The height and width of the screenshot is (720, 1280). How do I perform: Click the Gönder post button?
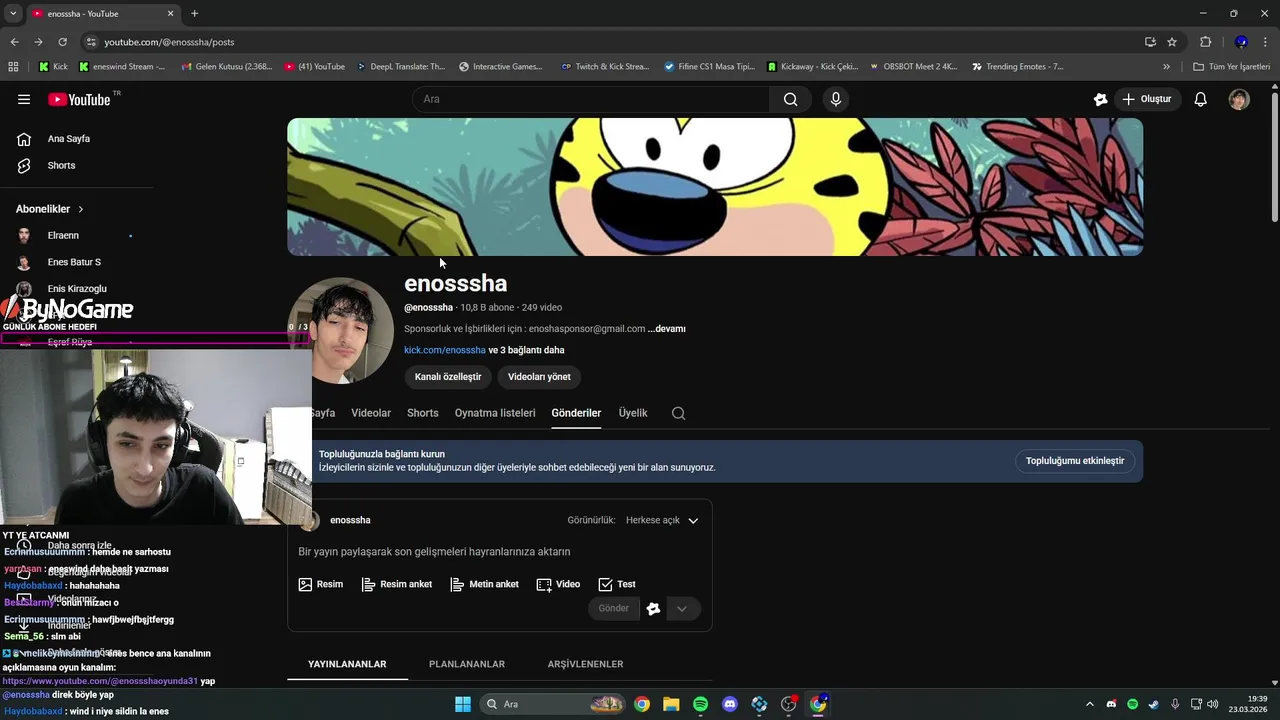click(613, 608)
